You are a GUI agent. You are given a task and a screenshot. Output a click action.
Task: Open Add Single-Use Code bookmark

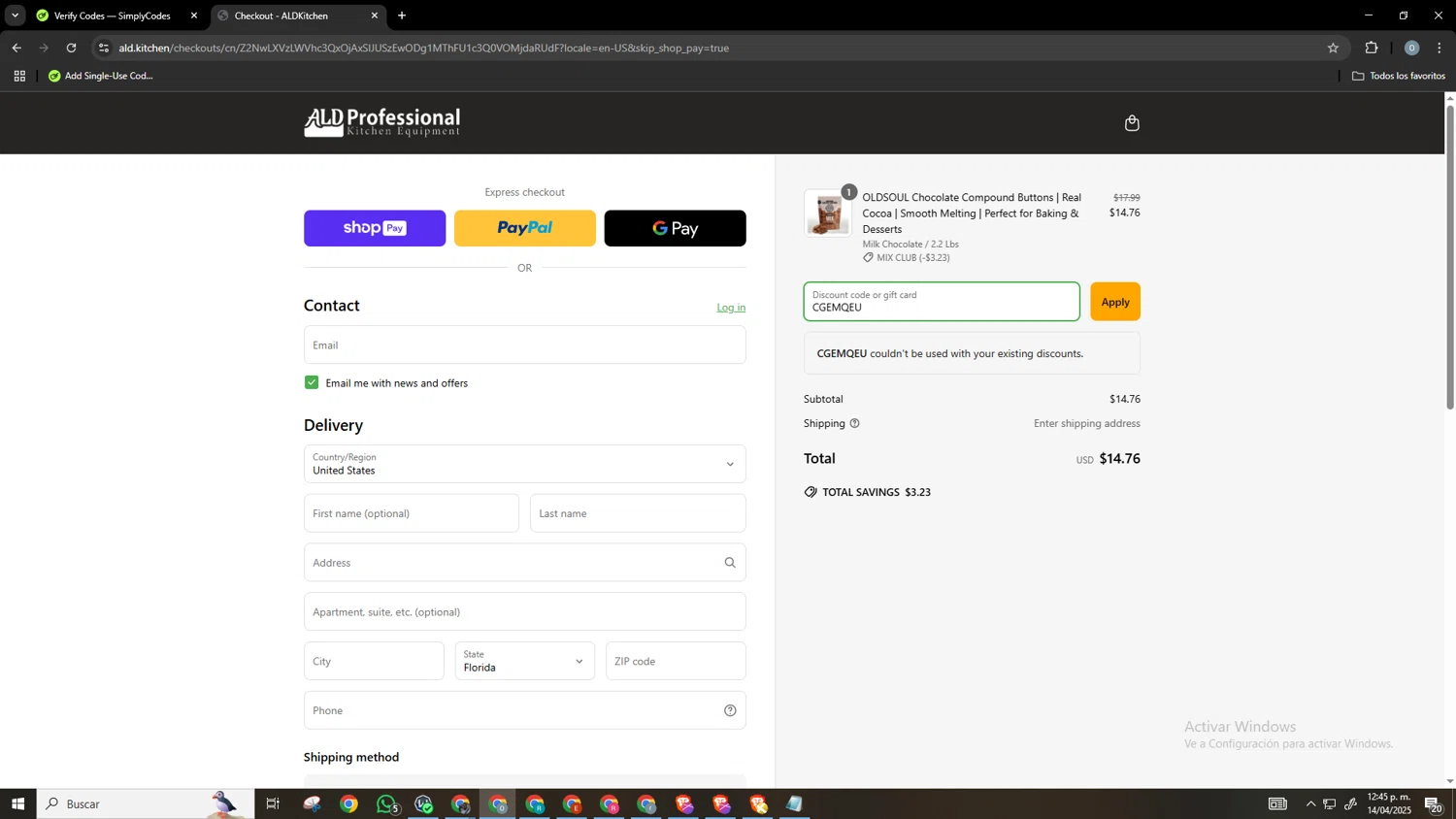(101, 76)
